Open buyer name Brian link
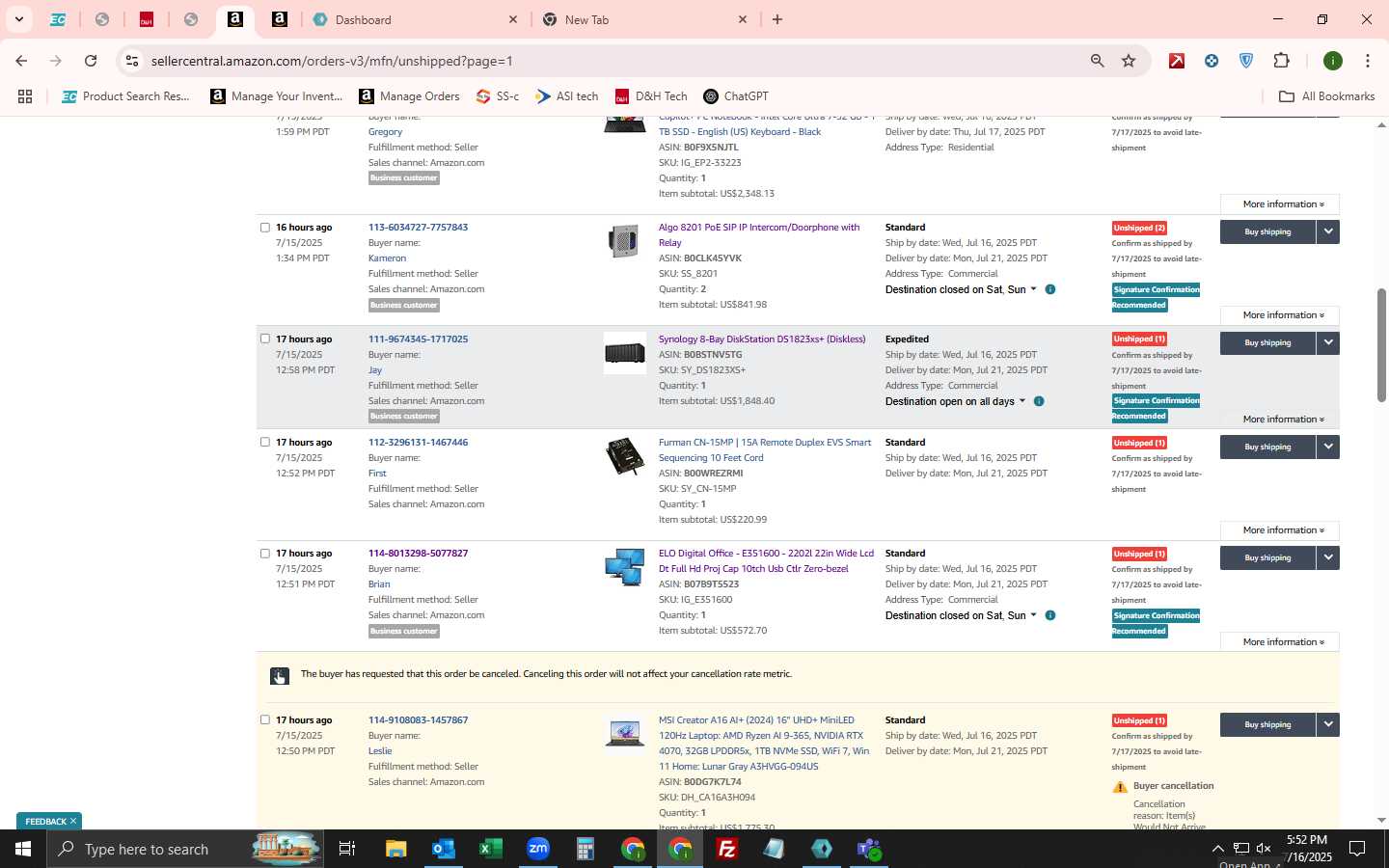Image resolution: width=1389 pixels, height=868 pixels. [379, 584]
